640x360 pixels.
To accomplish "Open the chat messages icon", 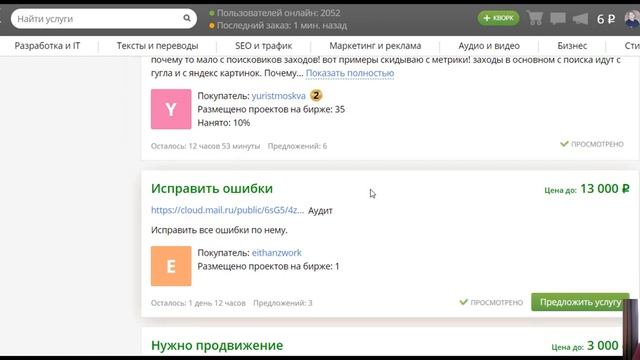I will coord(558,19).
